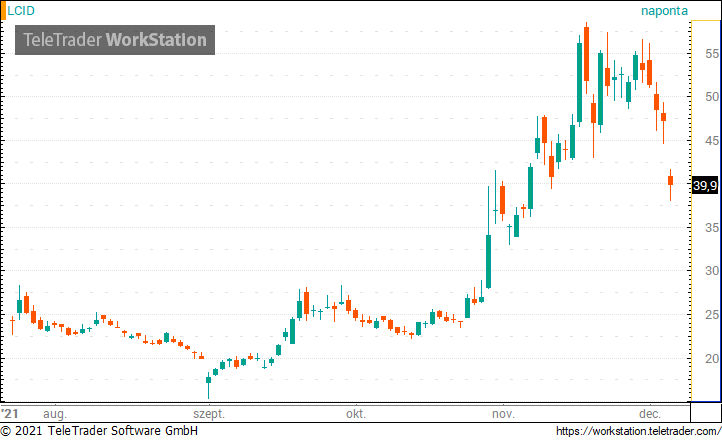
Task: Click the 35 price axis label
Action: pyautogui.click(x=712, y=227)
